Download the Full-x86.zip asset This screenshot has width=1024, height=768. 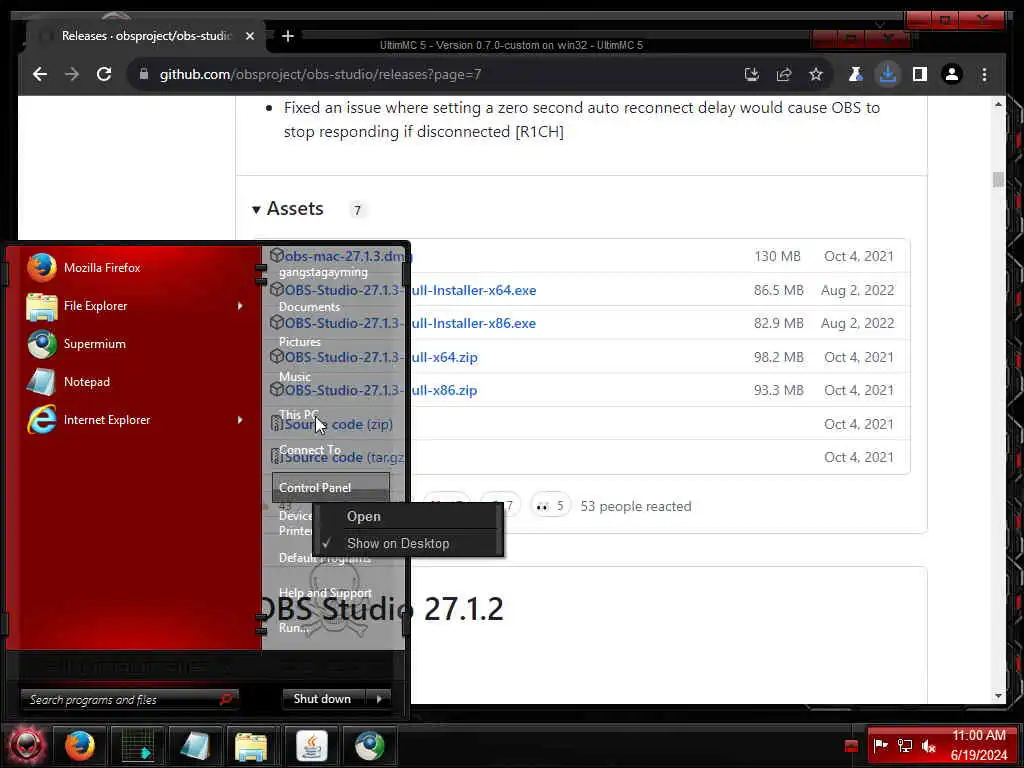click(444, 391)
